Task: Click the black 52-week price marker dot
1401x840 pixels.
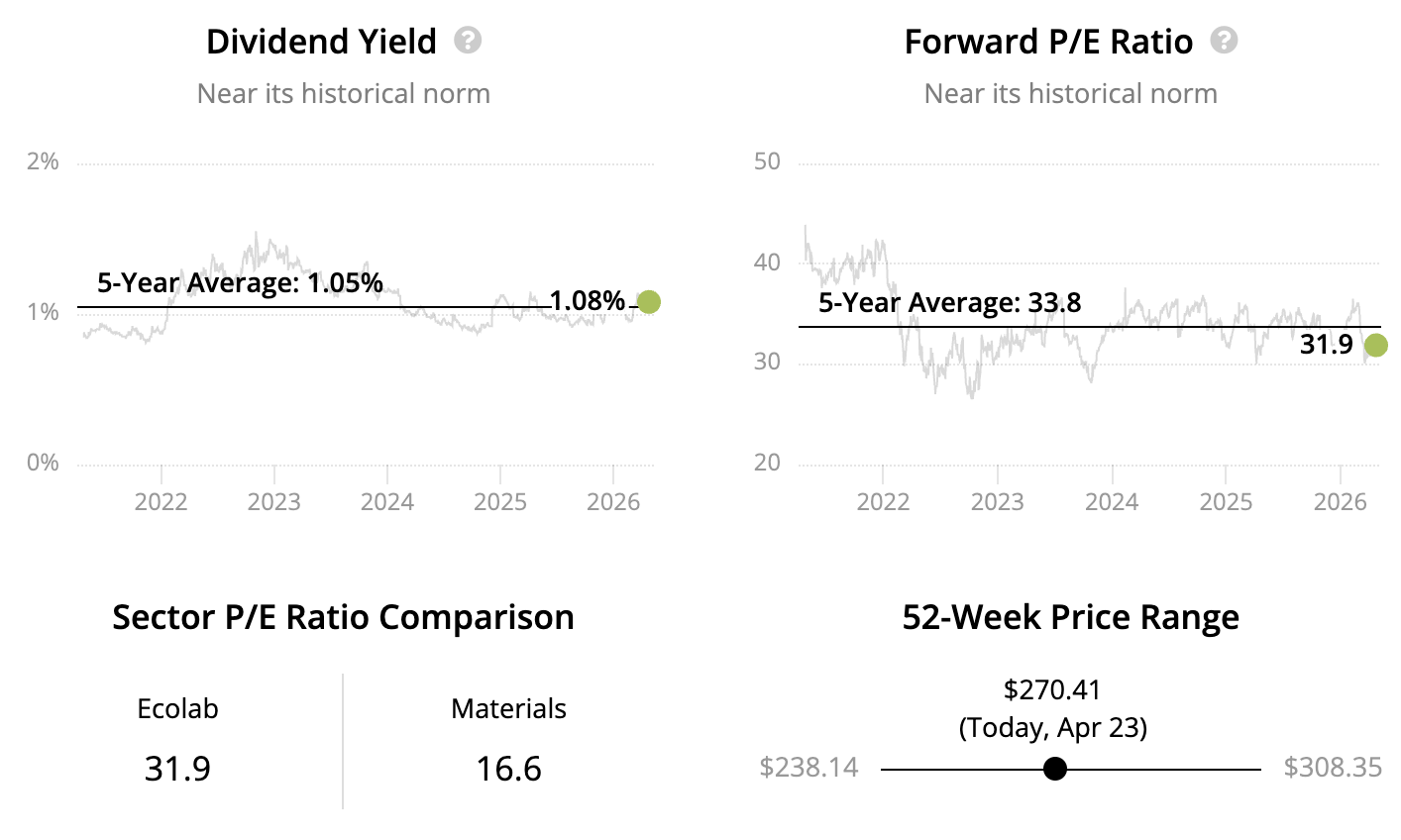Action: 1055,769
